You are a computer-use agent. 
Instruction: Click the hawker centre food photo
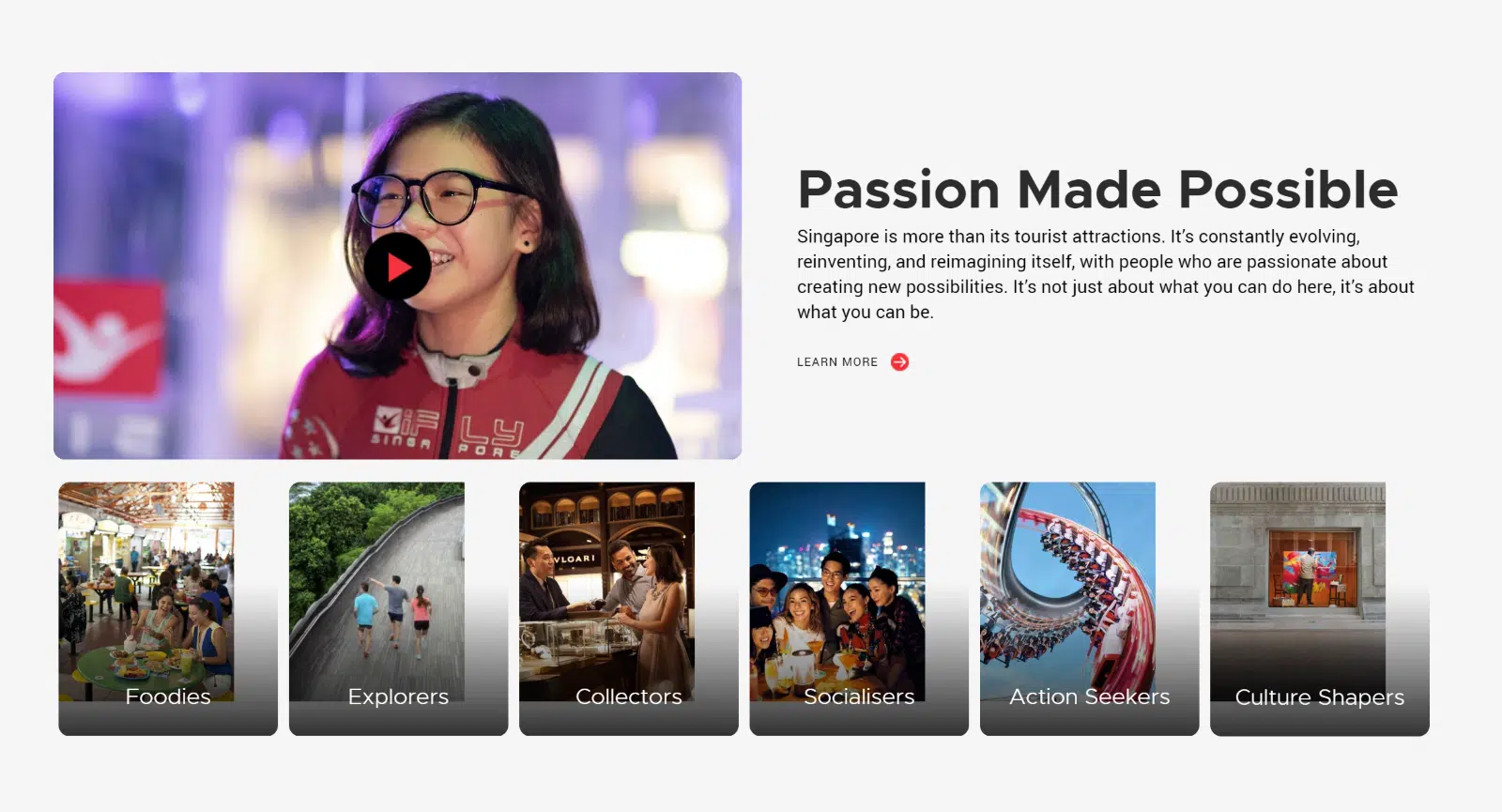click(x=146, y=591)
